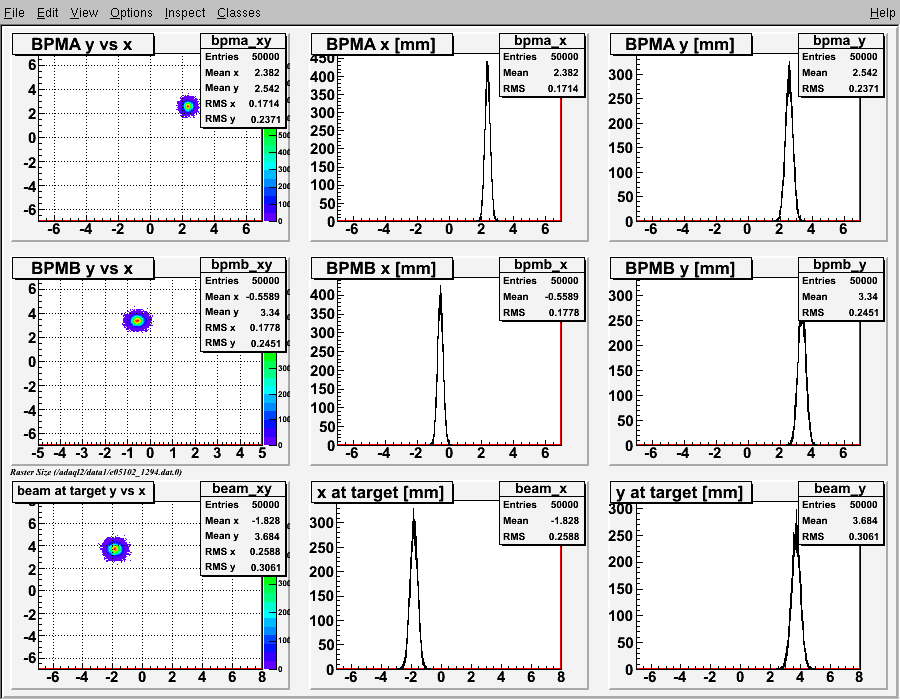This screenshot has height=700, width=900.
Task: Click the BPMA beam spot in scatter plot
Action: (188, 106)
